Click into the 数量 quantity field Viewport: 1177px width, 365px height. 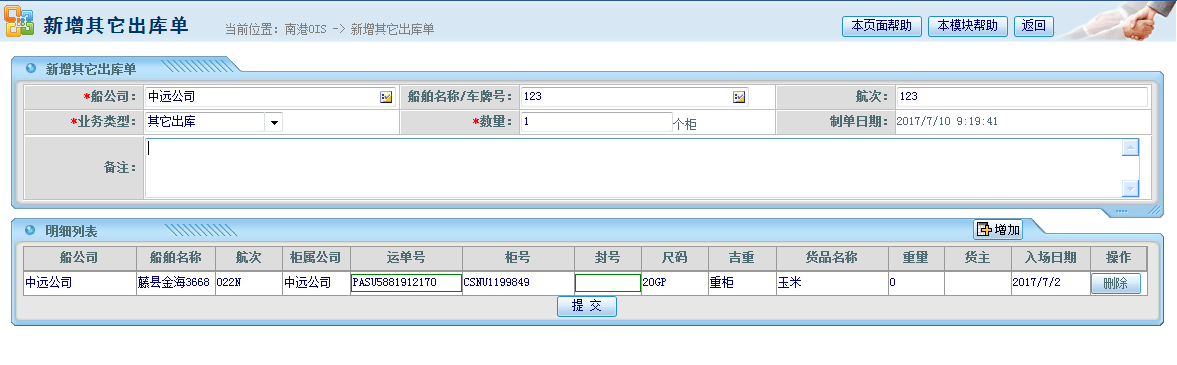(x=596, y=122)
